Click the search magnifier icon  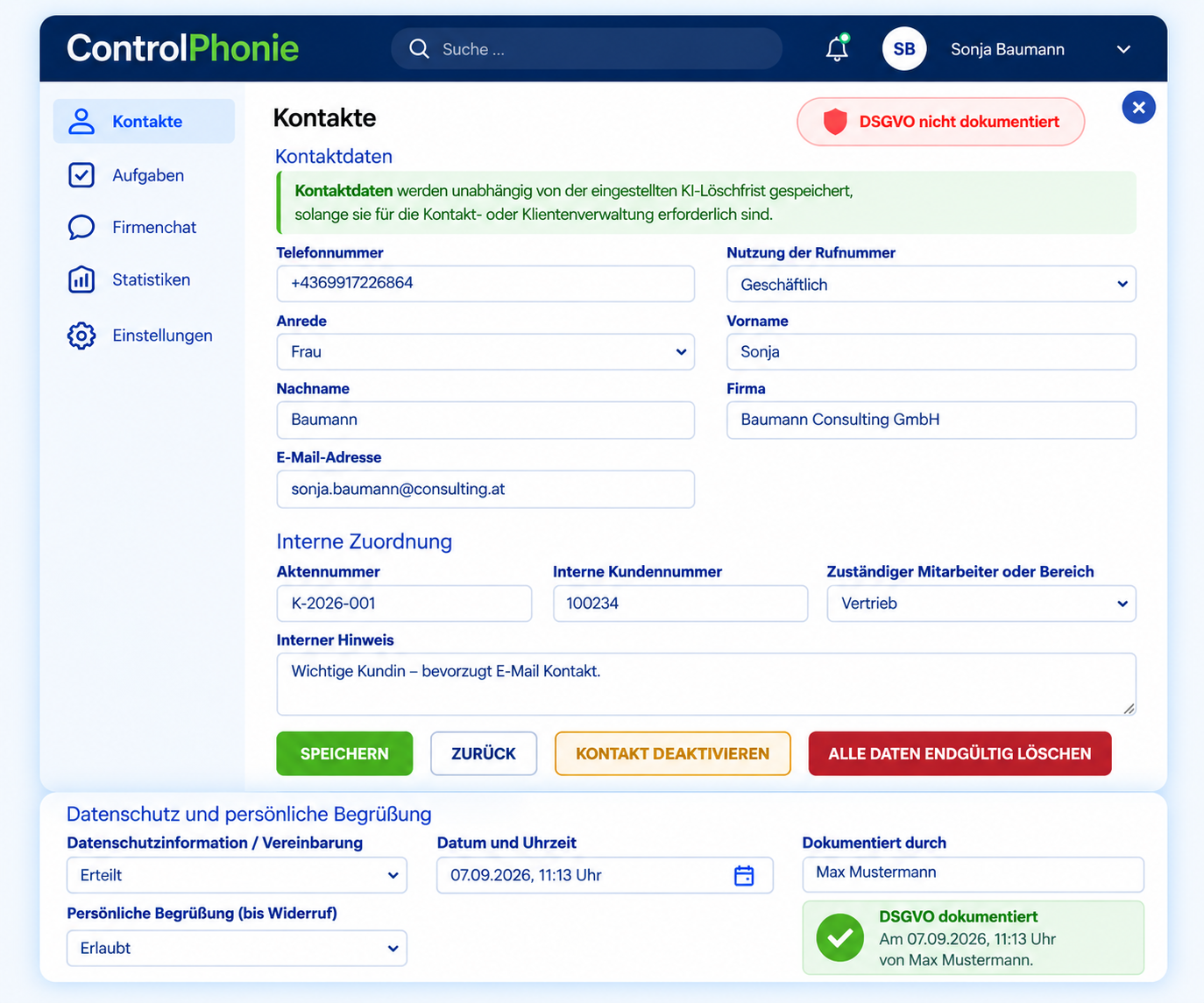419,49
